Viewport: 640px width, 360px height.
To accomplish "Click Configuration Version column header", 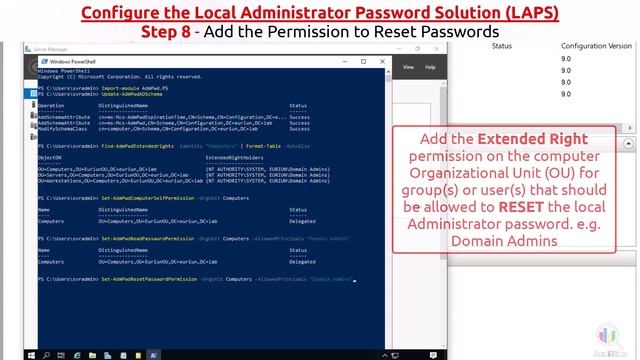I will (596, 46).
